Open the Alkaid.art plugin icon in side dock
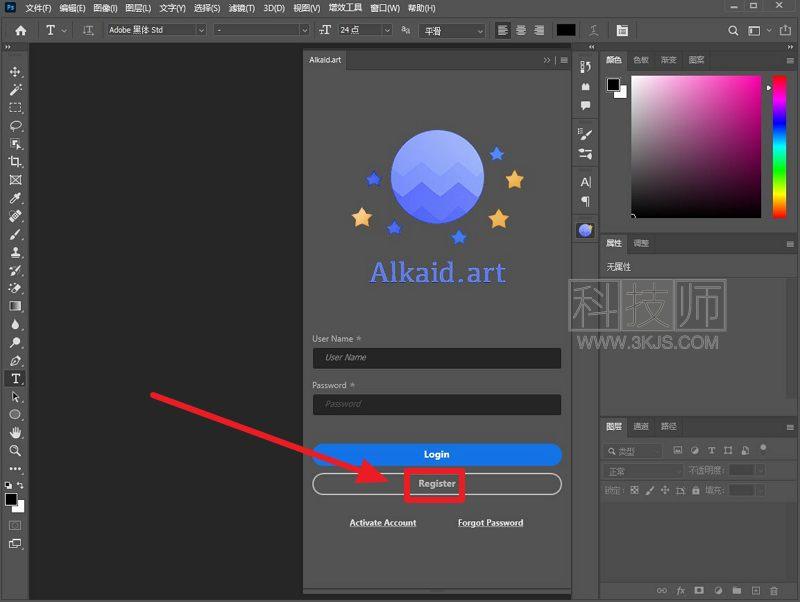Viewport: 800px width, 602px height. click(x=585, y=231)
